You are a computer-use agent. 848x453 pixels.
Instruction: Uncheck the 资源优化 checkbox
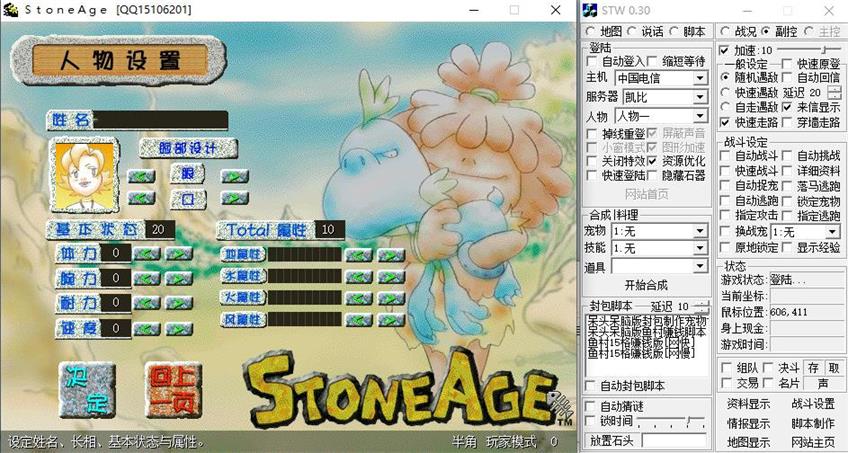[x=653, y=160]
